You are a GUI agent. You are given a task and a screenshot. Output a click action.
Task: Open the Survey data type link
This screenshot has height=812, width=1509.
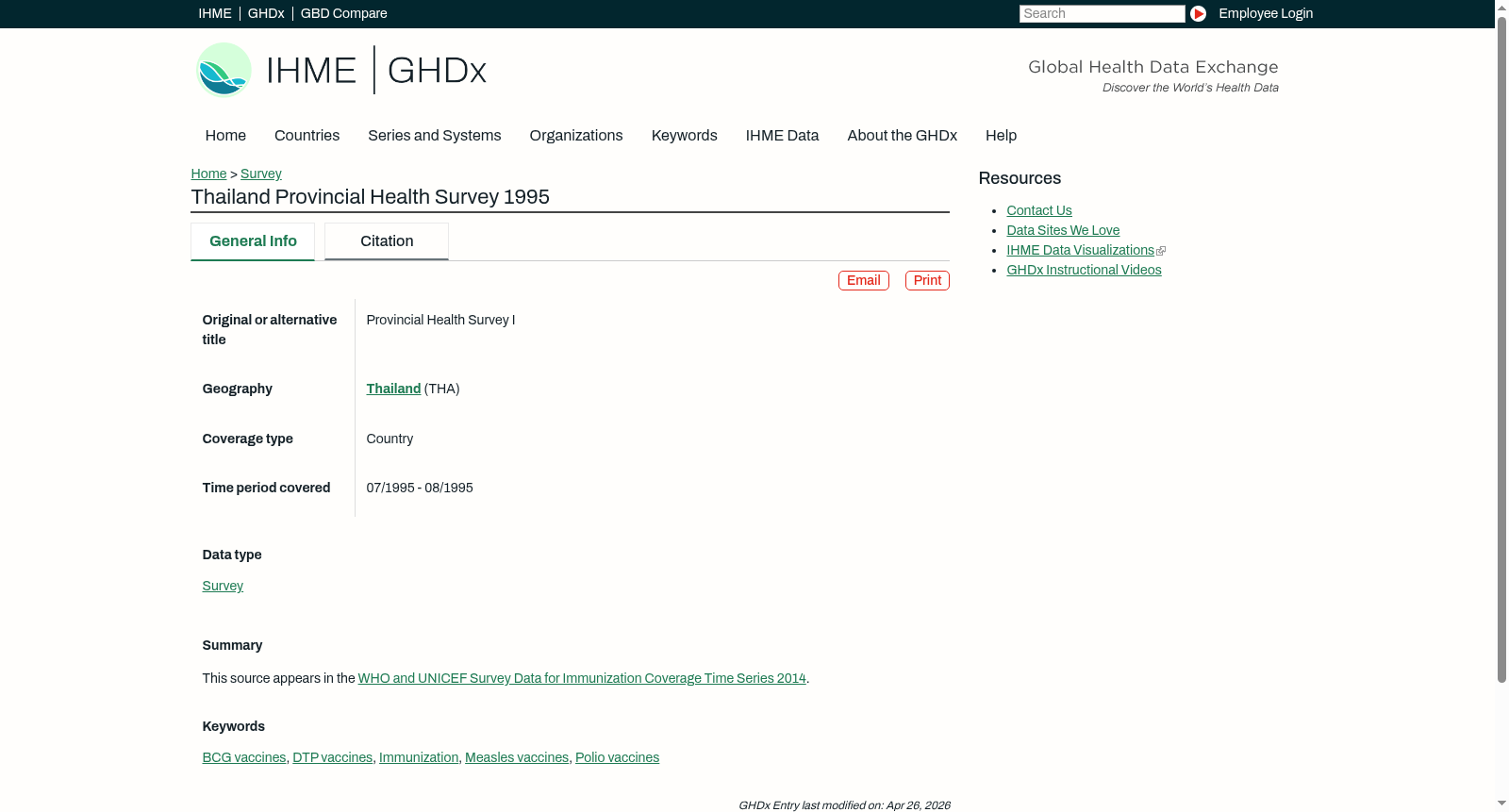[223, 586]
